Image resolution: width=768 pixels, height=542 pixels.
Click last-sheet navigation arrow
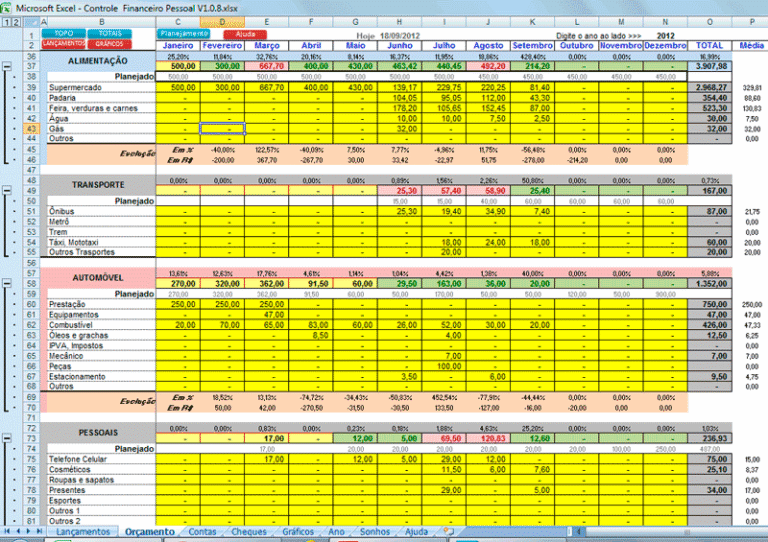(x=39, y=531)
